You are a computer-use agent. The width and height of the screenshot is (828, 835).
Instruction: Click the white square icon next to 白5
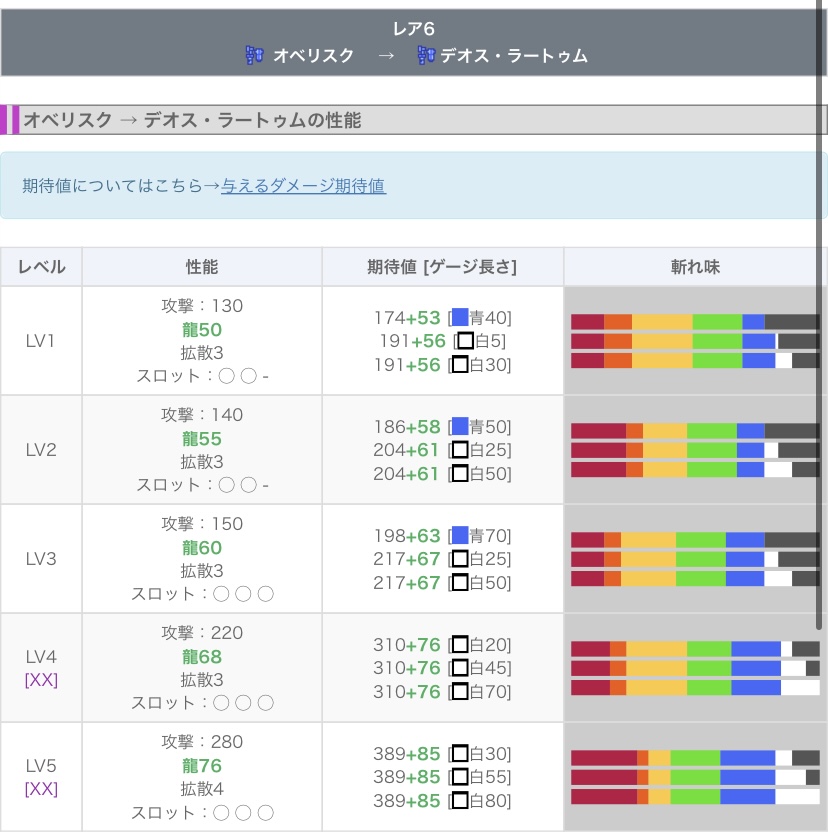pos(466,342)
